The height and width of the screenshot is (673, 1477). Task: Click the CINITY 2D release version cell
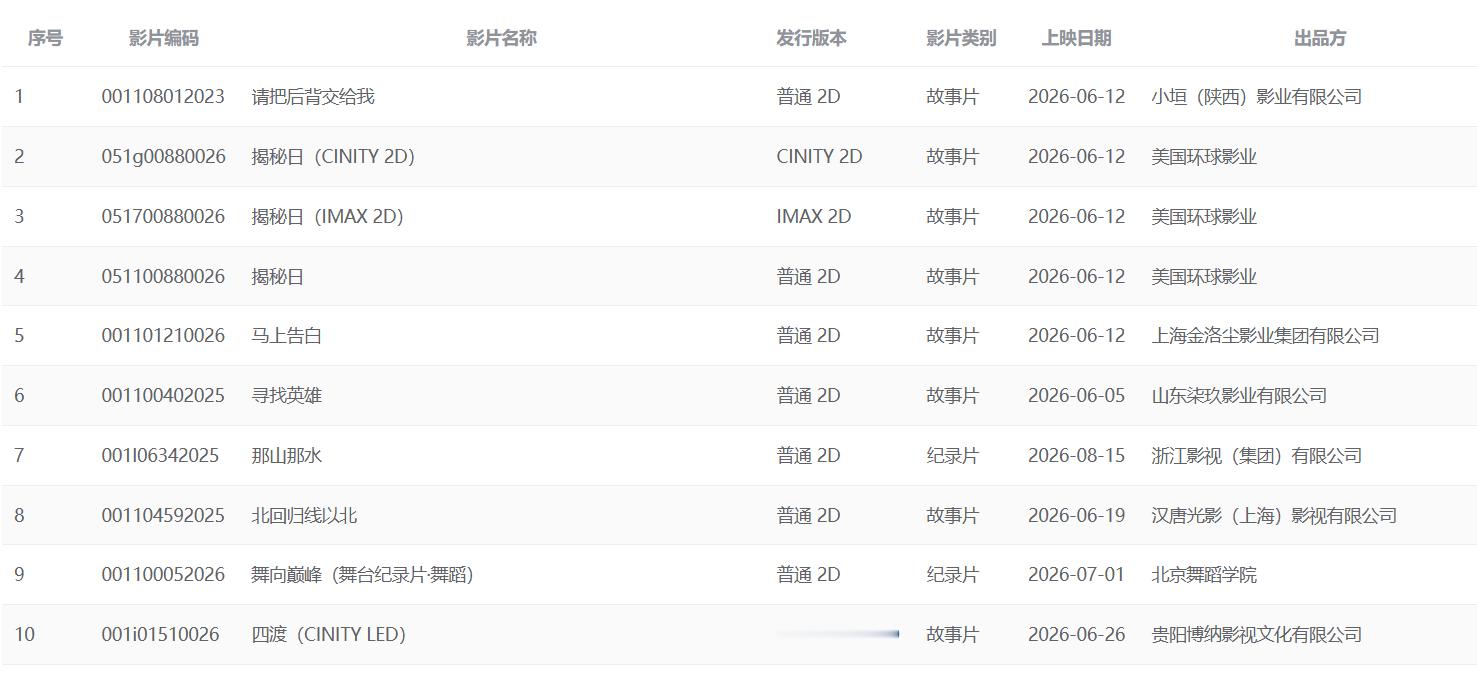[819, 157]
